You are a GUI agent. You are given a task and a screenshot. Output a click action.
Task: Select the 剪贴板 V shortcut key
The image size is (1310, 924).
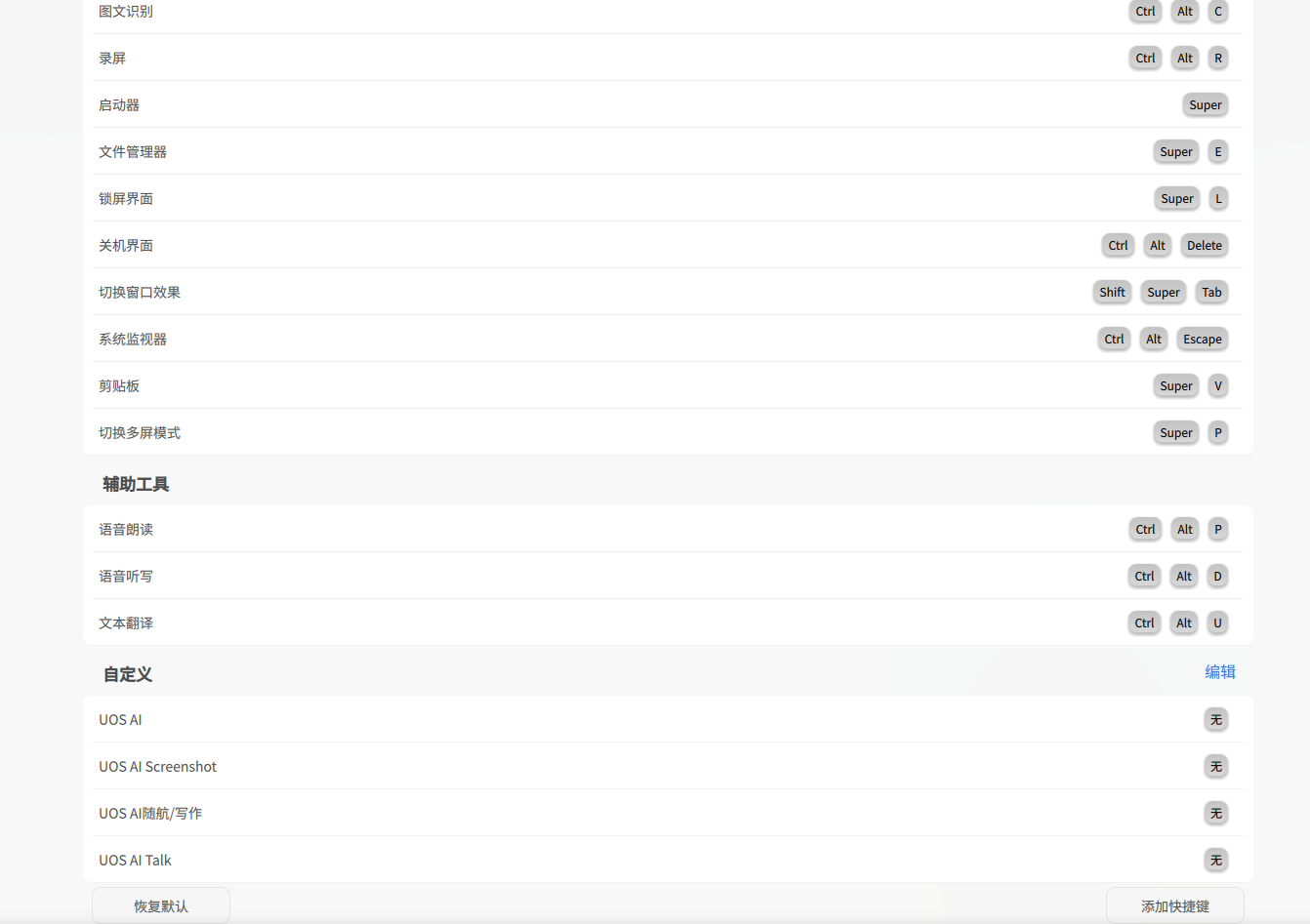[1217, 385]
